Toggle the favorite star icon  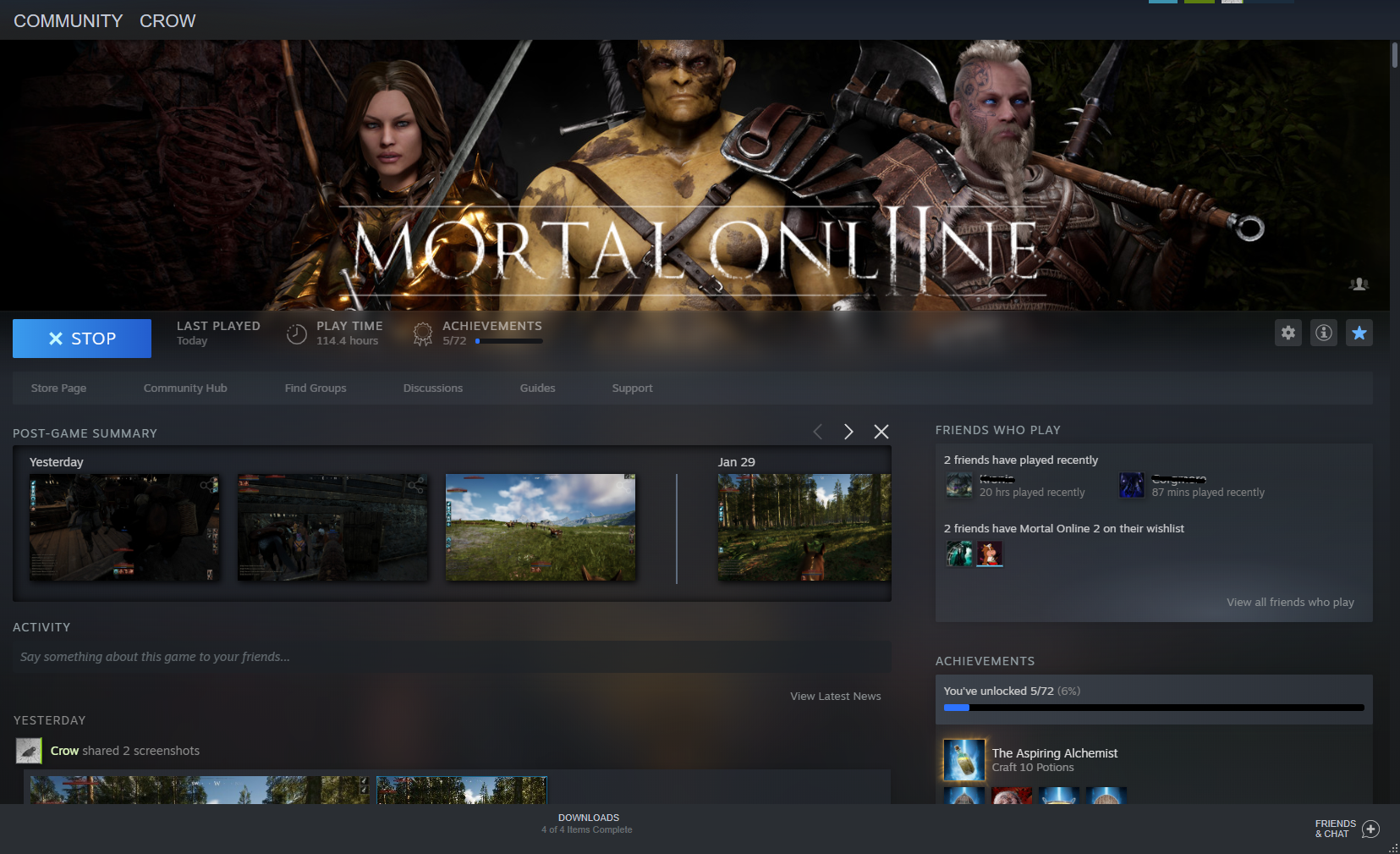pyautogui.click(x=1359, y=333)
